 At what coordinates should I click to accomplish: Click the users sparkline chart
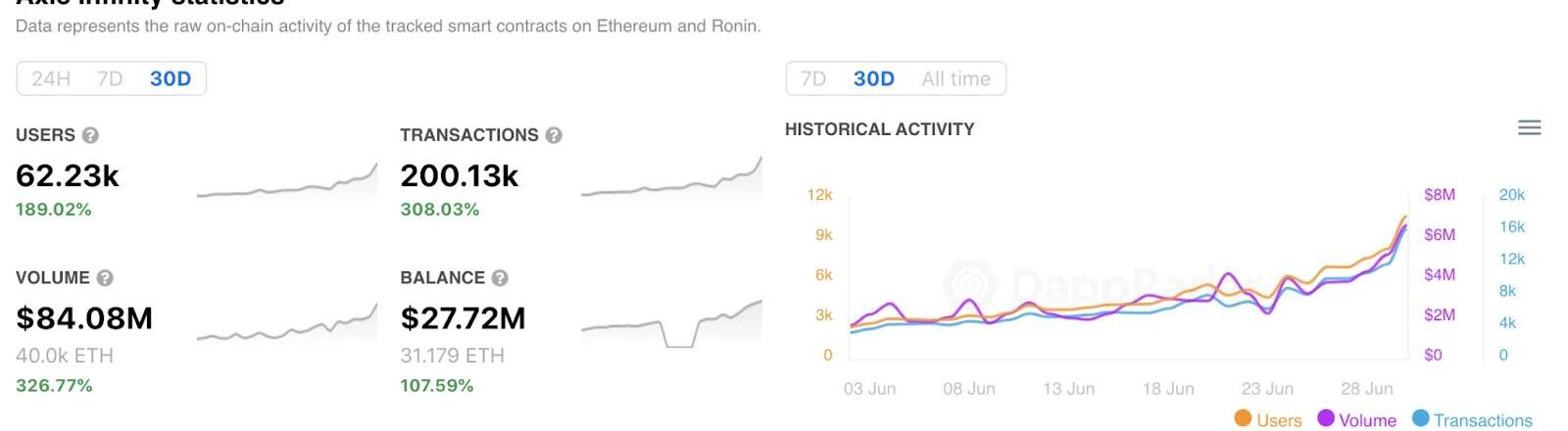pos(287,182)
